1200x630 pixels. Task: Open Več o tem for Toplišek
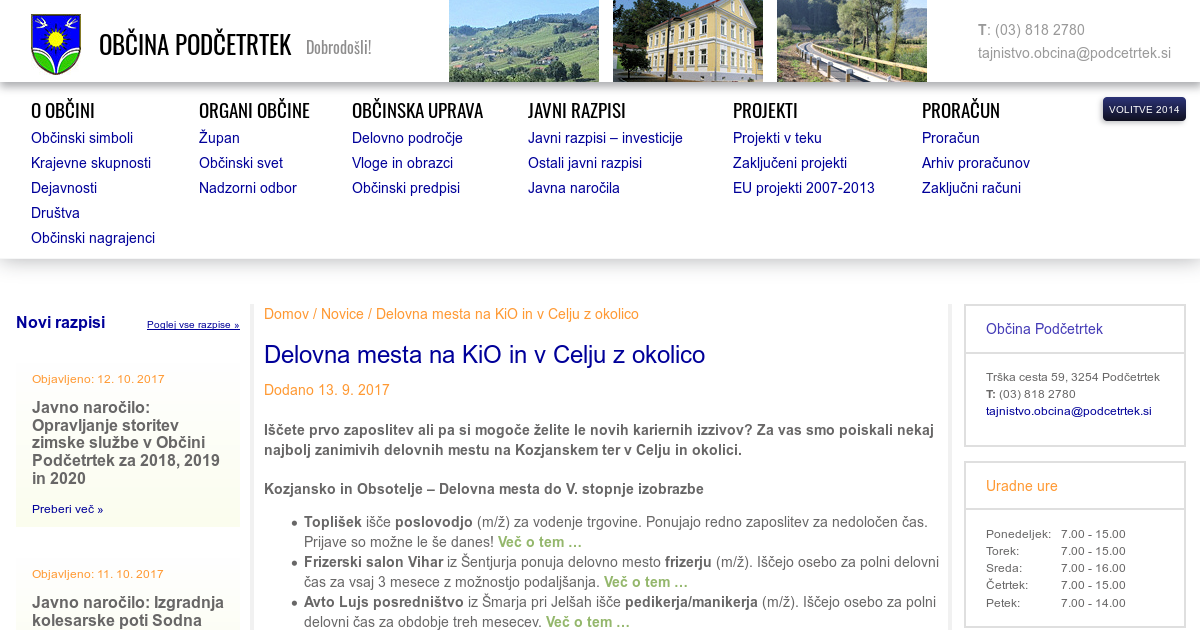click(x=539, y=542)
